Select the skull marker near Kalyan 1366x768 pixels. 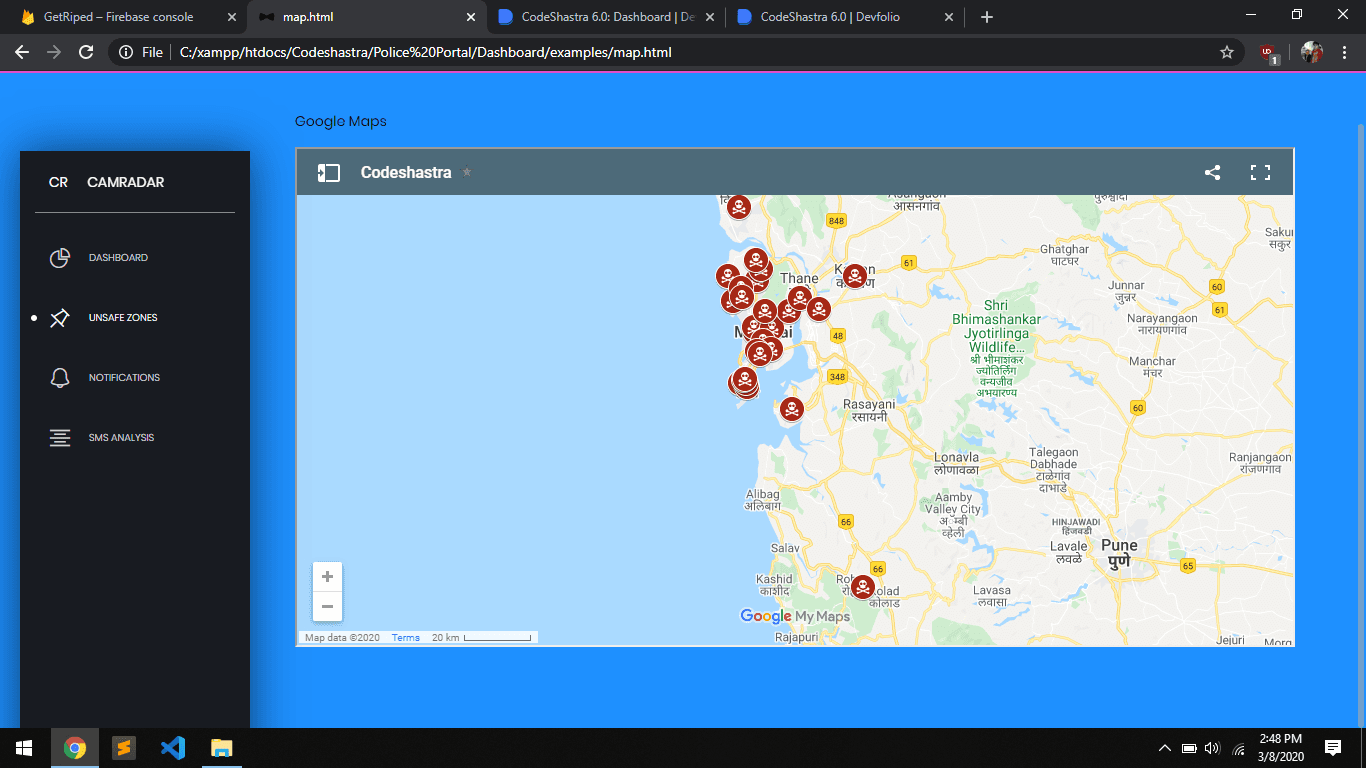[x=854, y=276]
